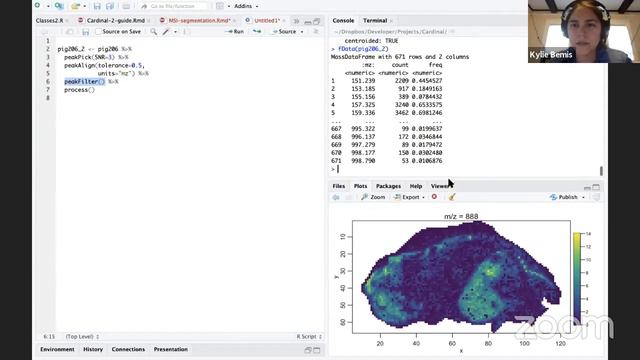The image size is (640, 360).
Task: Click the Save All icon
Action: (x=110, y=6)
